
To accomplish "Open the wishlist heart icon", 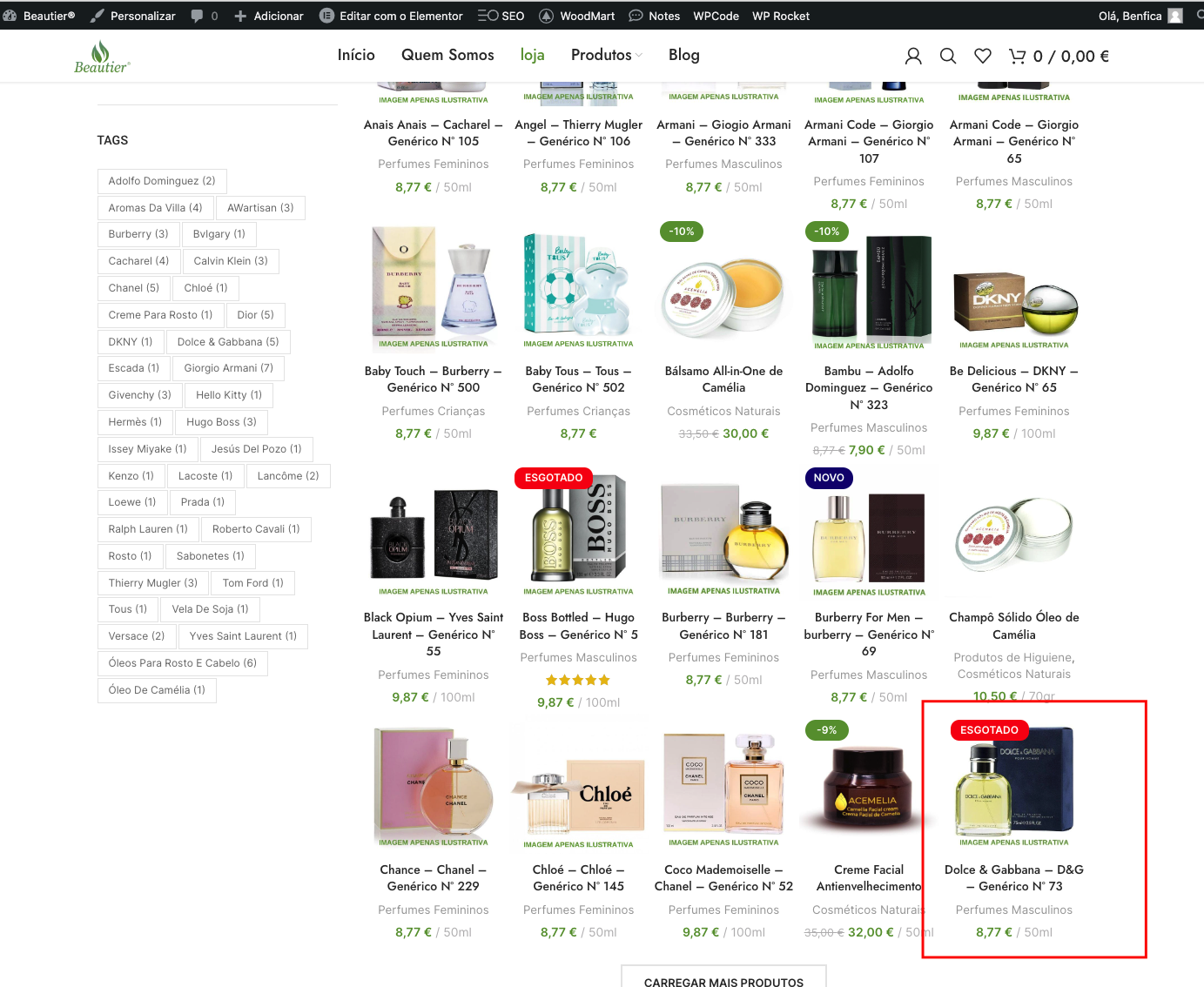I will (x=983, y=56).
